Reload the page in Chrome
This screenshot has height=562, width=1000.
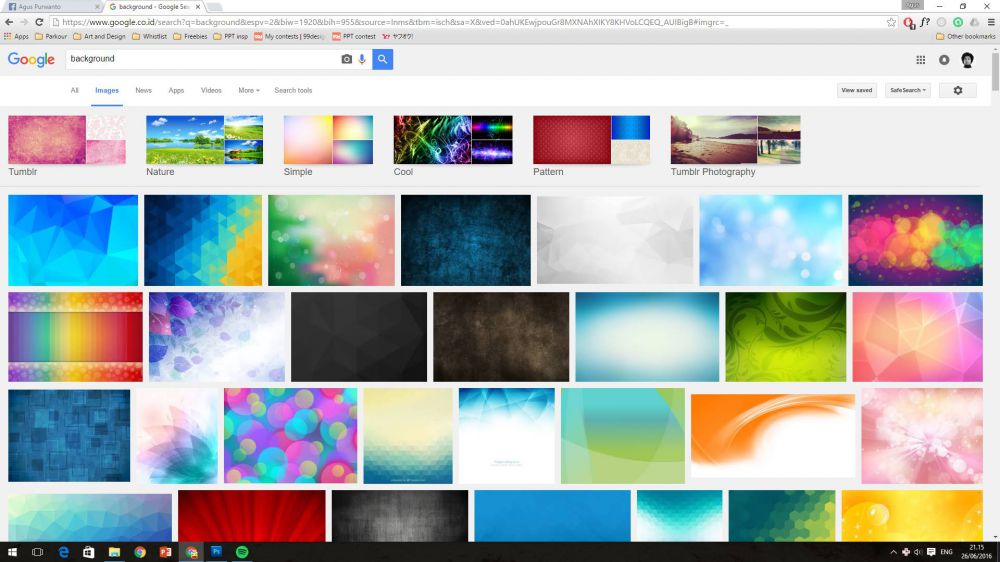40,22
